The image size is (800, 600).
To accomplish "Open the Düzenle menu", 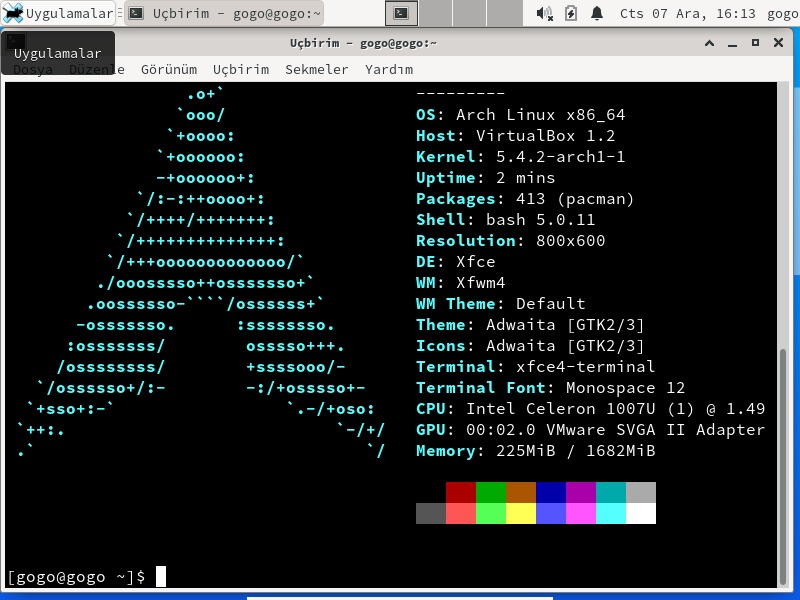I will pyautogui.click(x=96, y=69).
